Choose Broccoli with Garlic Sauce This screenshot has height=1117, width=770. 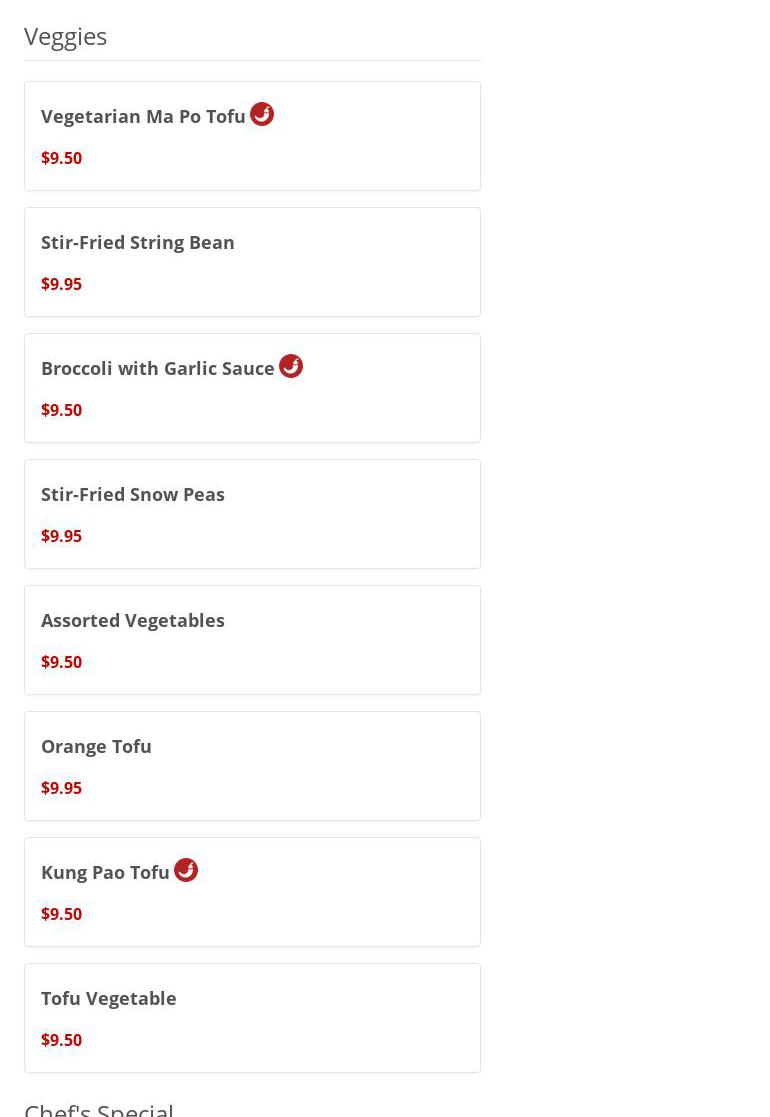point(158,369)
